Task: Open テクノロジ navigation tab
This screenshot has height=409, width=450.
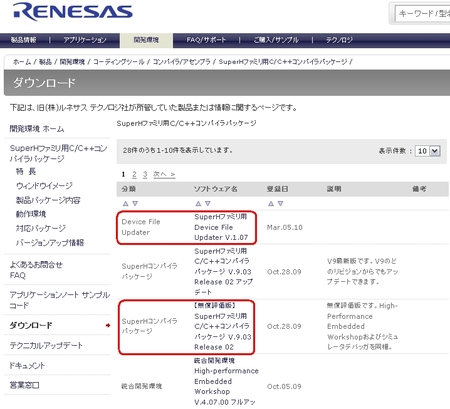Action: [339, 40]
